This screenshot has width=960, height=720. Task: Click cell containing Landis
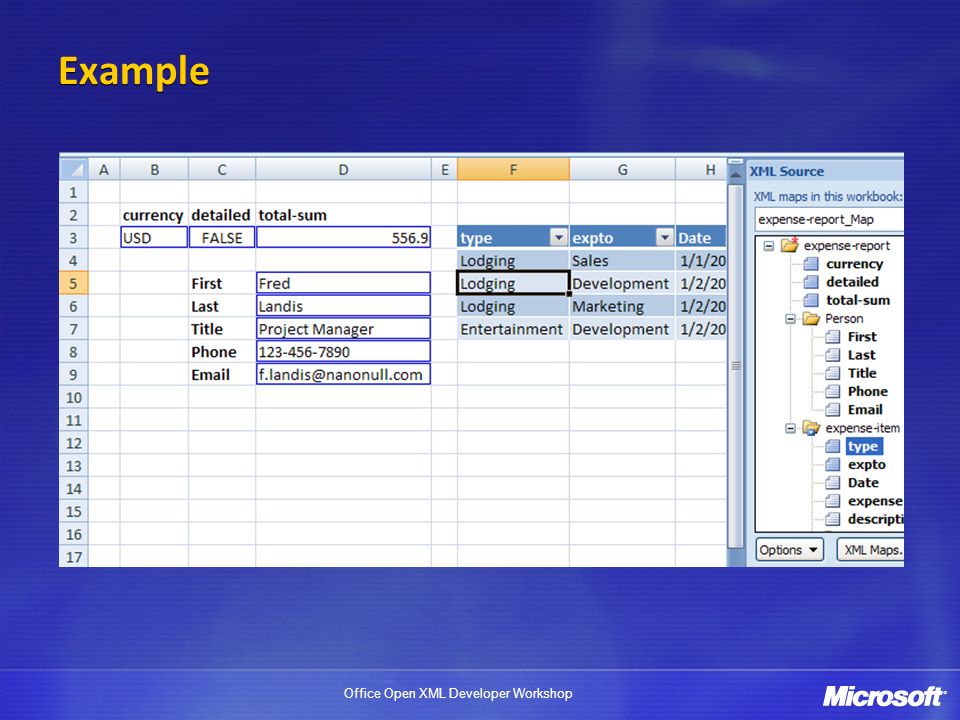343,306
